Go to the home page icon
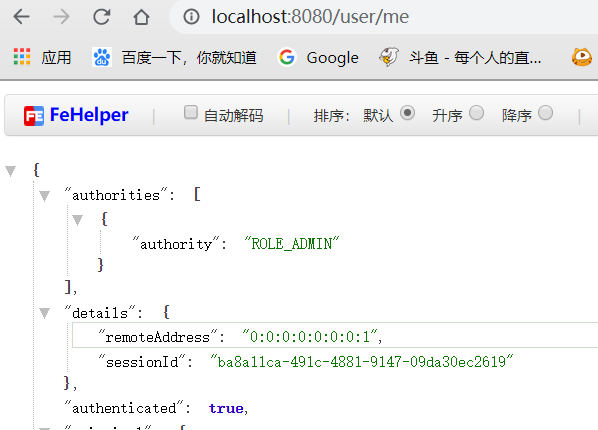This screenshot has height=430, width=598. point(141,17)
